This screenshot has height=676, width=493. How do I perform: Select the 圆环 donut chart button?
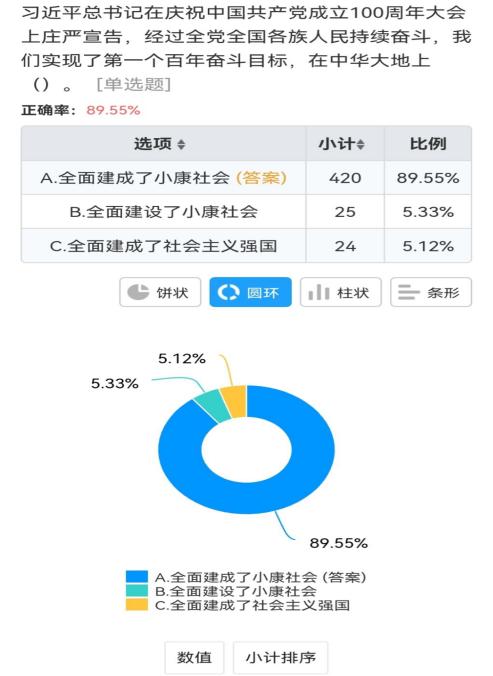[250, 292]
